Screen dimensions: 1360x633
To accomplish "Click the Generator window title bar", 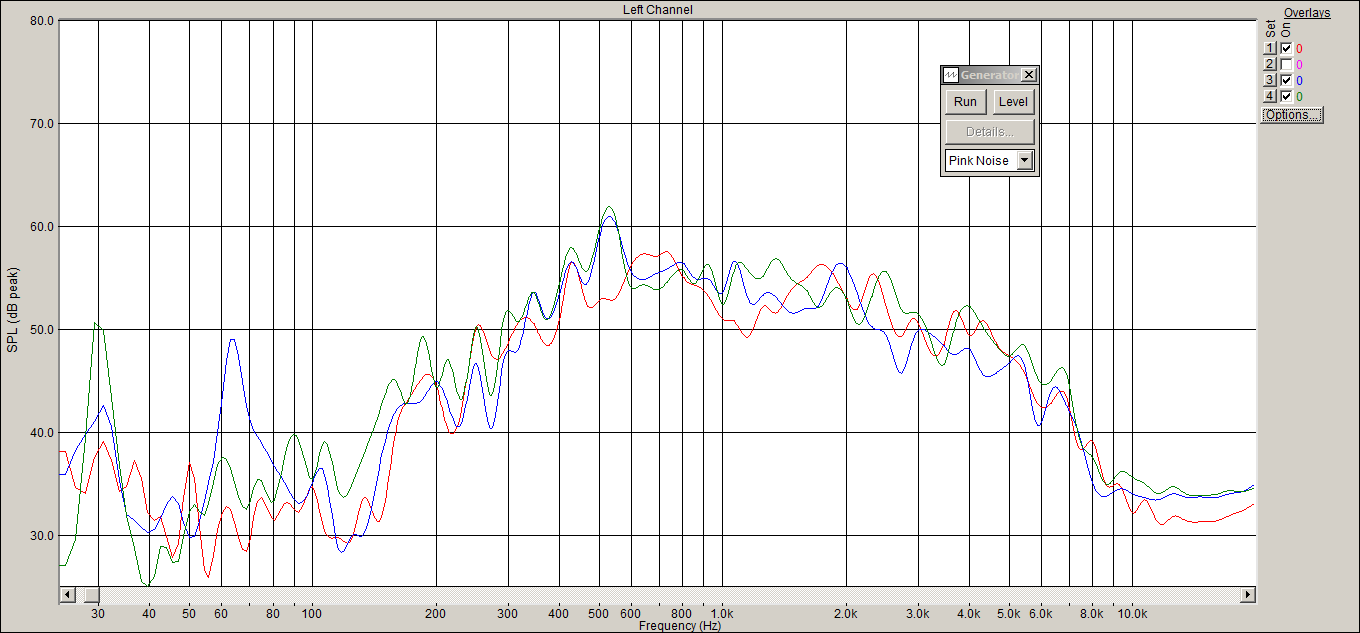I will pos(990,75).
